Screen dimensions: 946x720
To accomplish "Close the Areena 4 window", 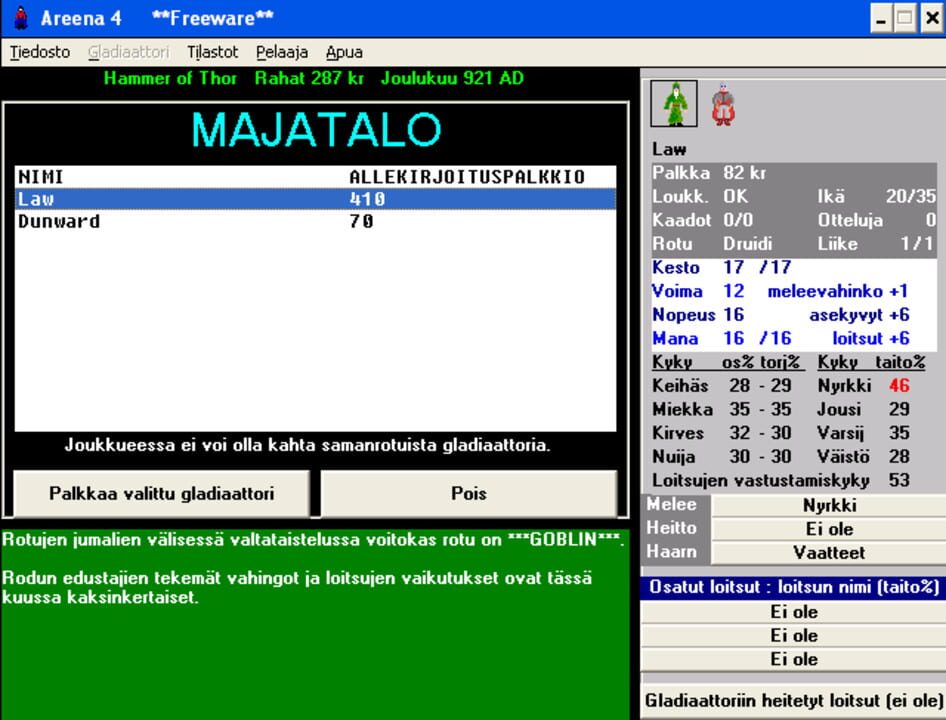I will tap(932, 19).
